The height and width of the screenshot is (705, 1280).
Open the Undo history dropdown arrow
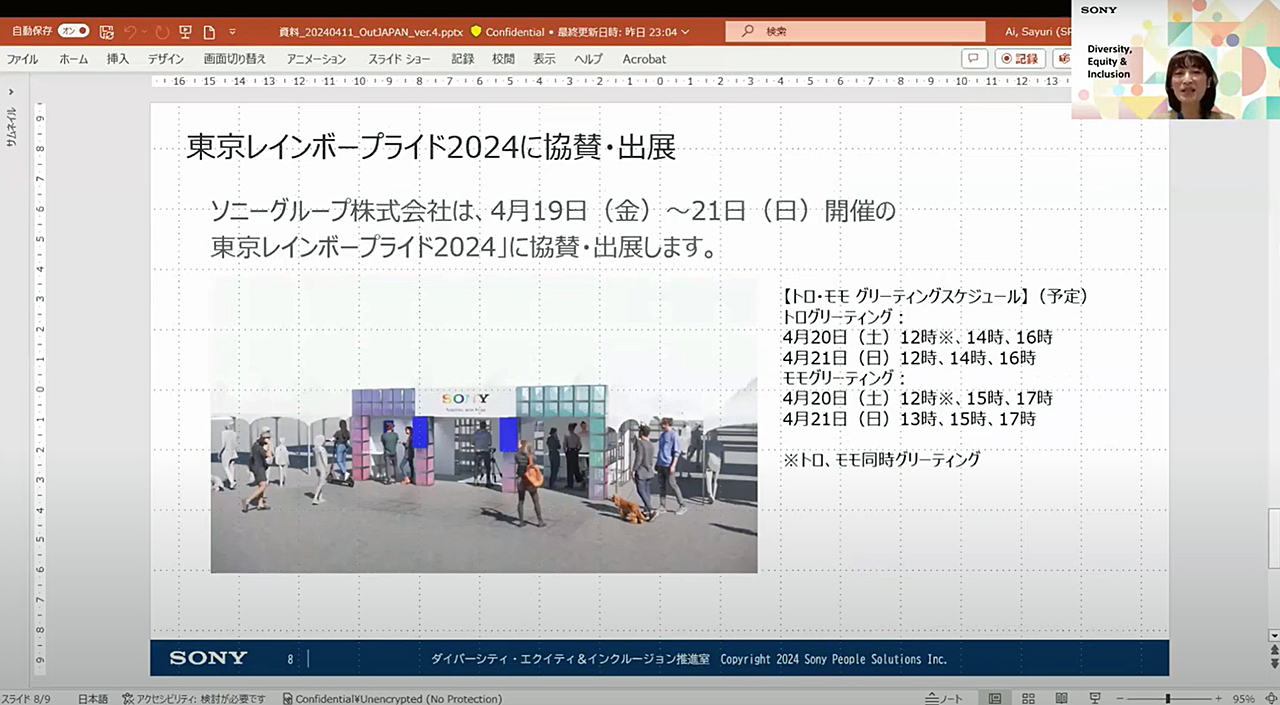coord(146,32)
